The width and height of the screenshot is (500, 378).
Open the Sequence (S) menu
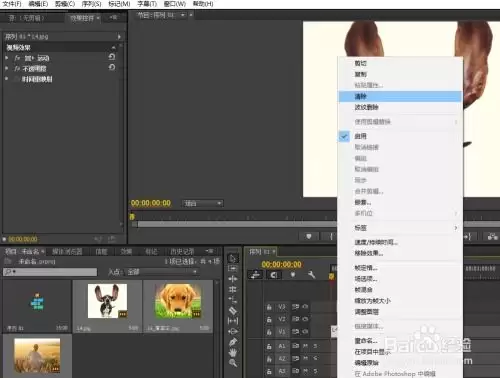(x=92, y=4)
